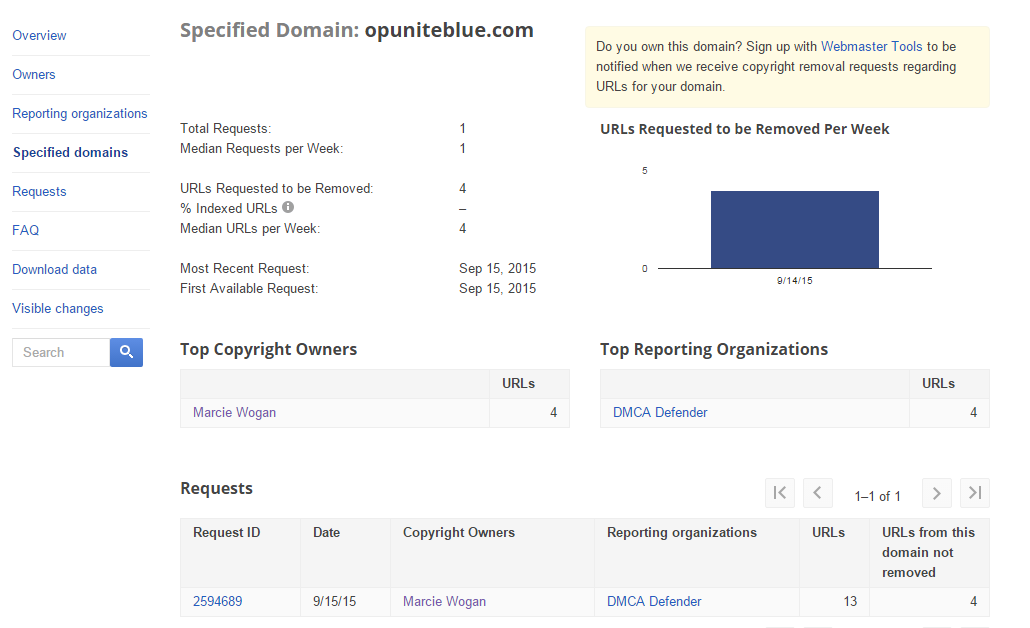1030x628 pixels.
Task: Go to next page of Requests
Action: [x=936, y=493]
